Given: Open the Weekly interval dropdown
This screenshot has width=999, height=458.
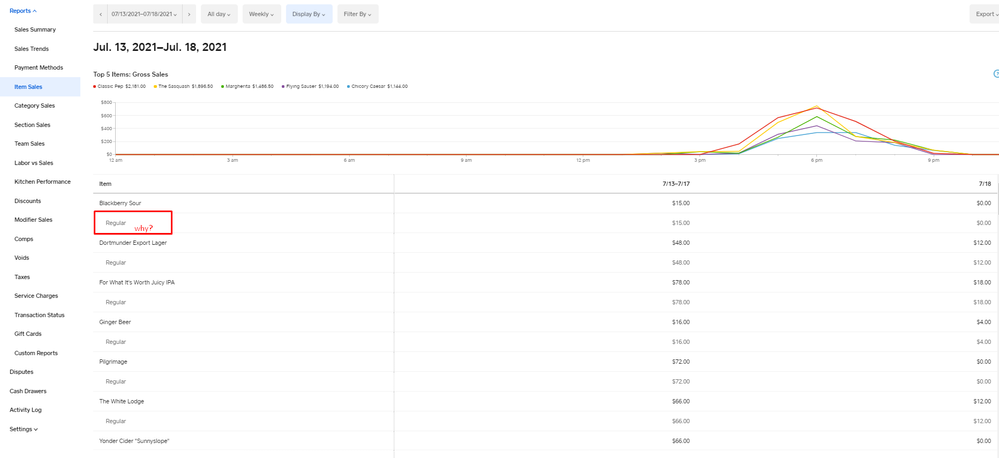Looking at the screenshot, I should click(261, 14).
